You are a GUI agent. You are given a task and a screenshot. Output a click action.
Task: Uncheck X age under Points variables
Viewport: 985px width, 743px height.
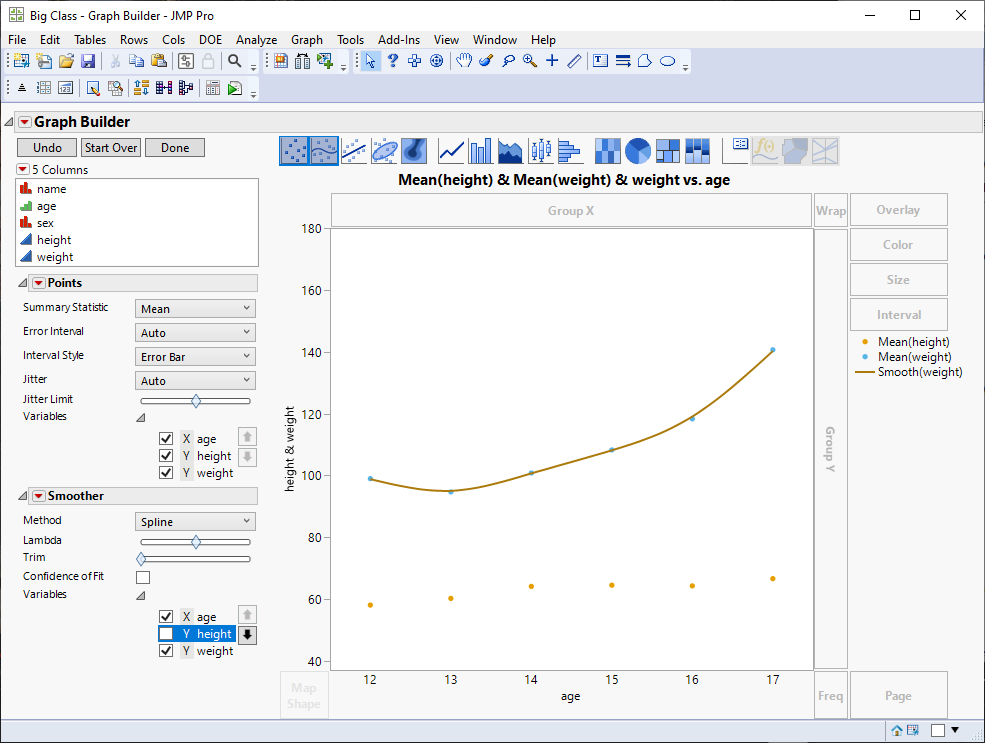click(x=166, y=438)
